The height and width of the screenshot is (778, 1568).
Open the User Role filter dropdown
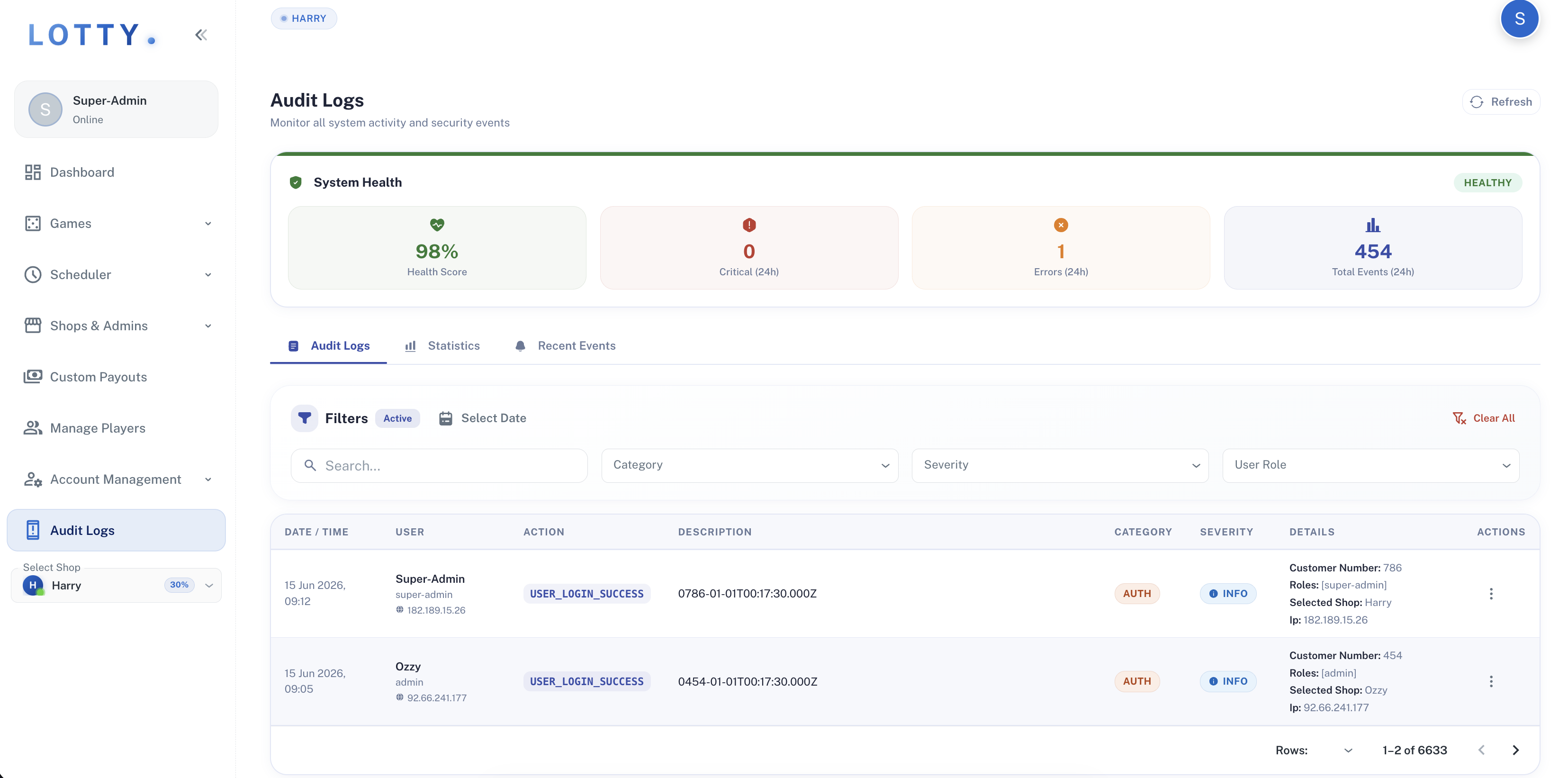(x=1371, y=466)
